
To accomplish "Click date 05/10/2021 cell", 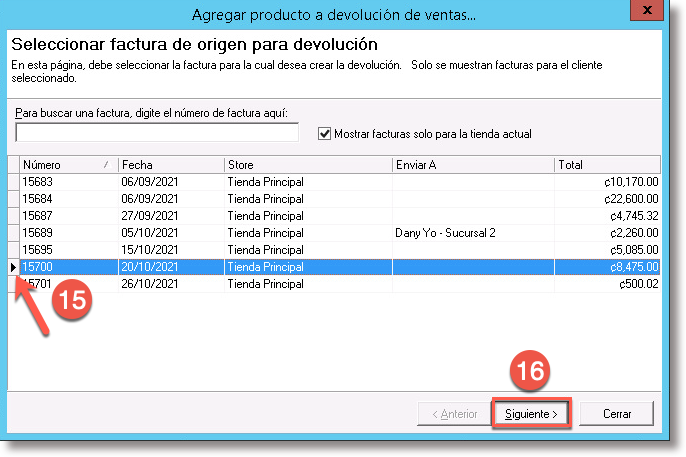I will (x=150, y=233).
